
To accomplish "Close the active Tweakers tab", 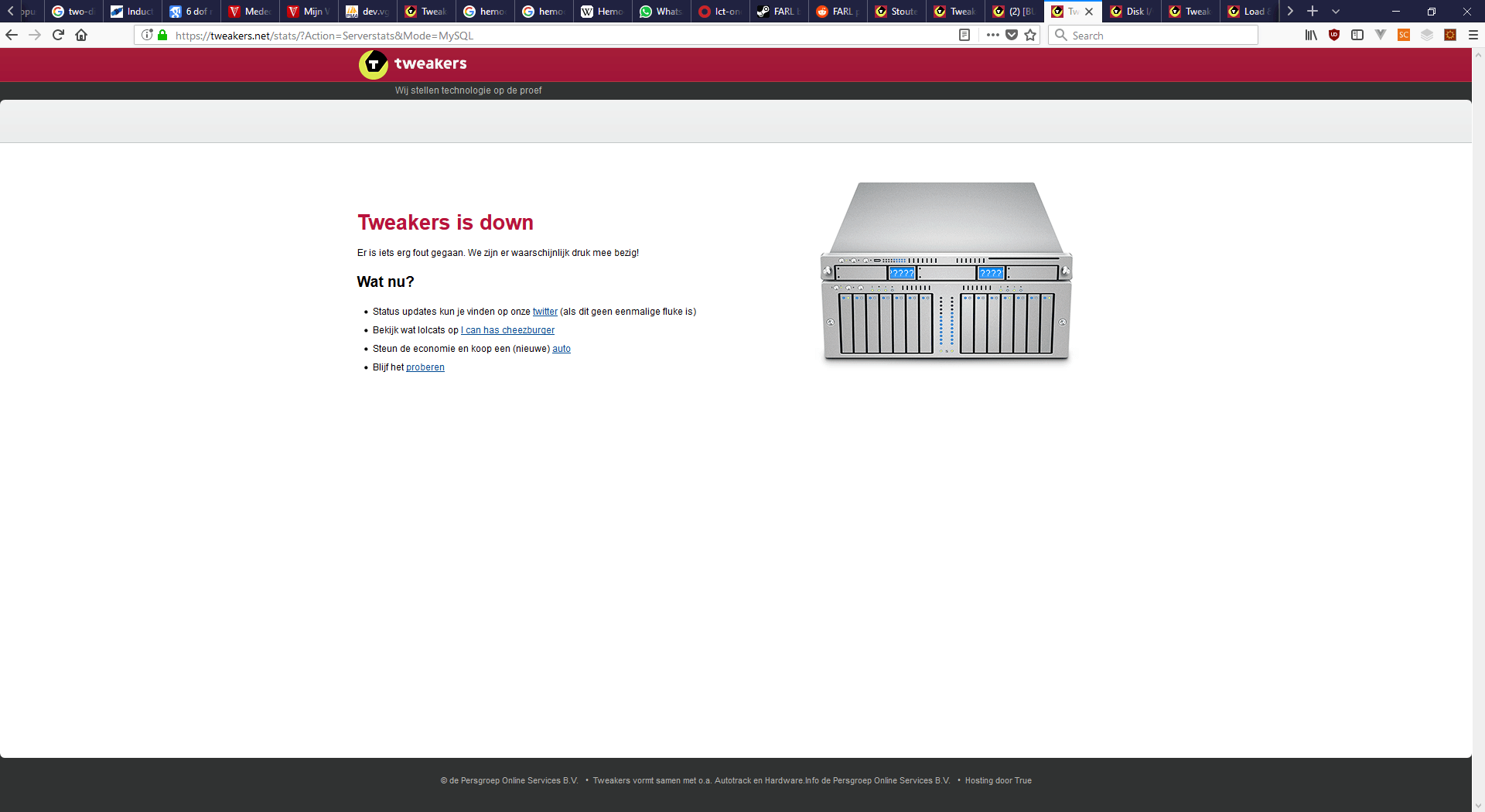I will click(1089, 12).
